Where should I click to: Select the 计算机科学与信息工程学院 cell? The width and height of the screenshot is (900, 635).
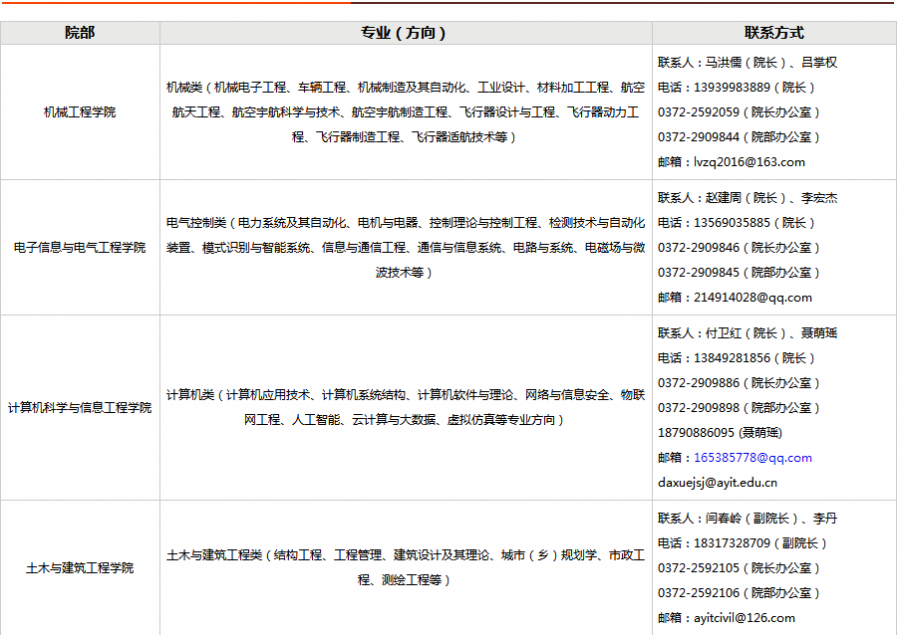point(80,408)
